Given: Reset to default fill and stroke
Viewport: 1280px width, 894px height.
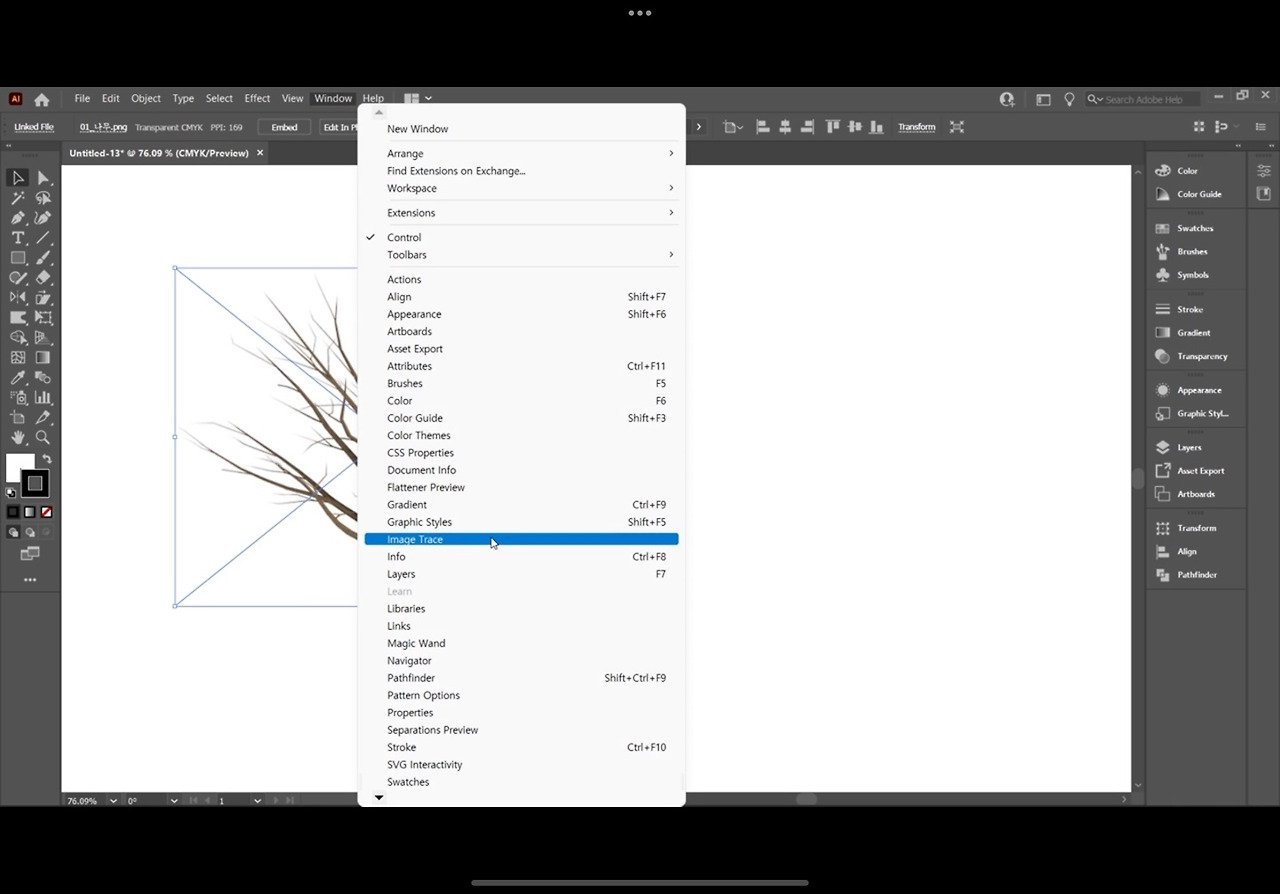Looking at the screenshot, I should (x=11, y=493).
